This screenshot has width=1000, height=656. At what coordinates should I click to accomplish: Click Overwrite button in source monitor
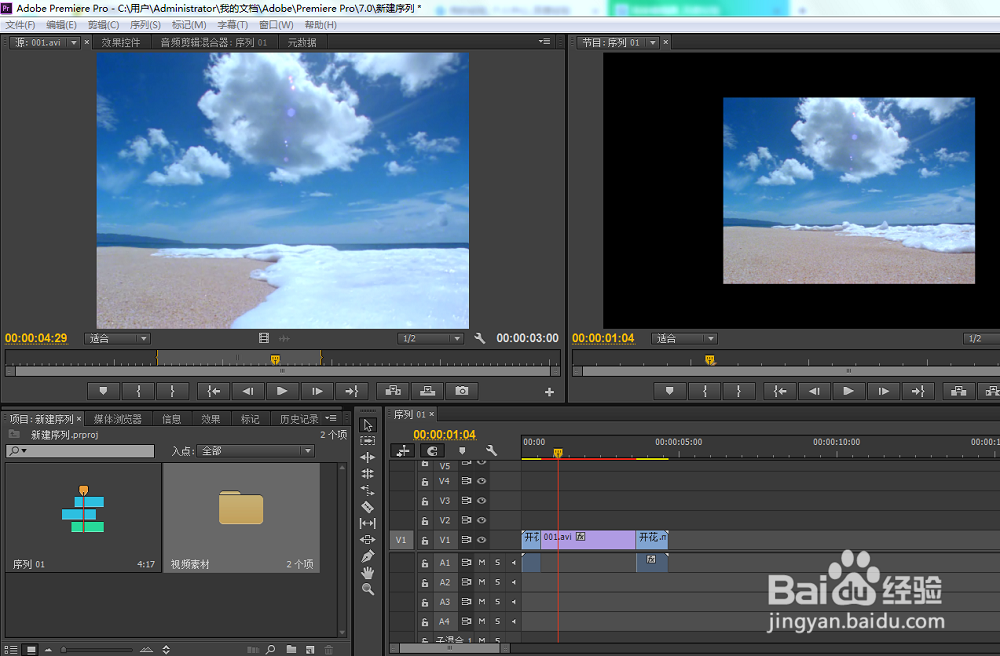[427, 391]
